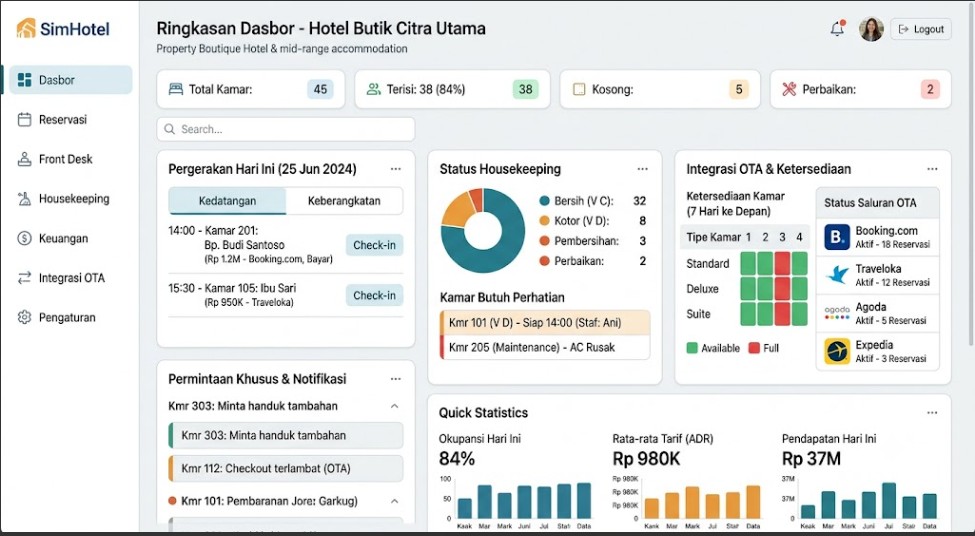
Task: Click the bed icon in Total Kamar card
Action: pos(176,89)
